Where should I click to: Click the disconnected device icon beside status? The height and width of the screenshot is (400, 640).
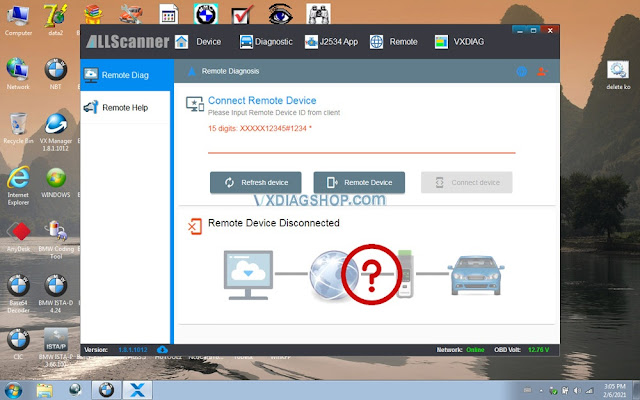click(x=195, y=226)
